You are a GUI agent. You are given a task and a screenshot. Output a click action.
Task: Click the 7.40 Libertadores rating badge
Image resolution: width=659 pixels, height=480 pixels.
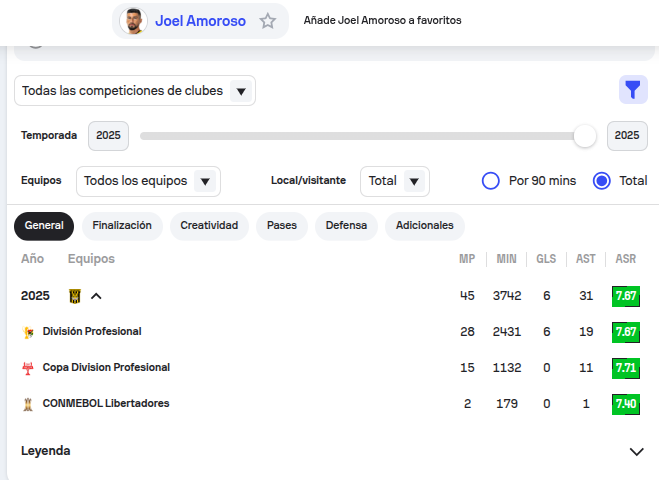(626, 404)
